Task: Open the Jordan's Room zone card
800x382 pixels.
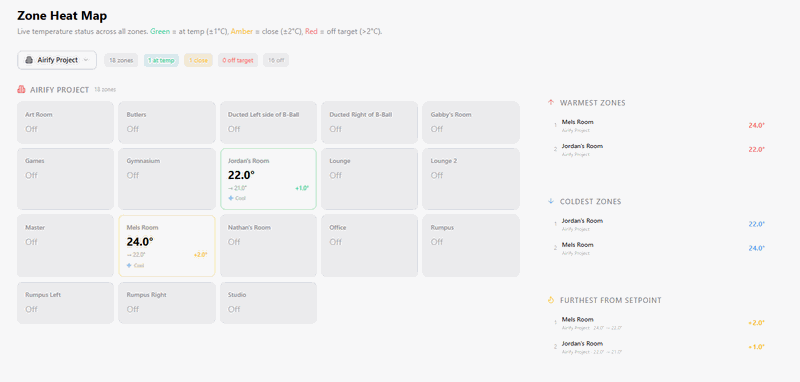Action: click(268, 179)
